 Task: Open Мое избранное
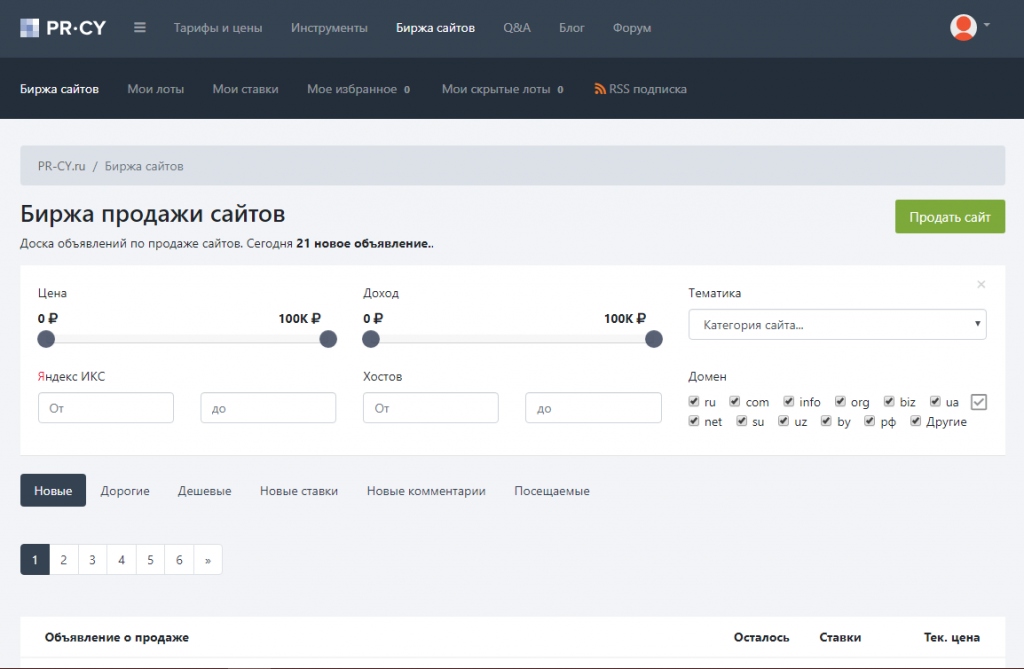click(x=359, y=89)
